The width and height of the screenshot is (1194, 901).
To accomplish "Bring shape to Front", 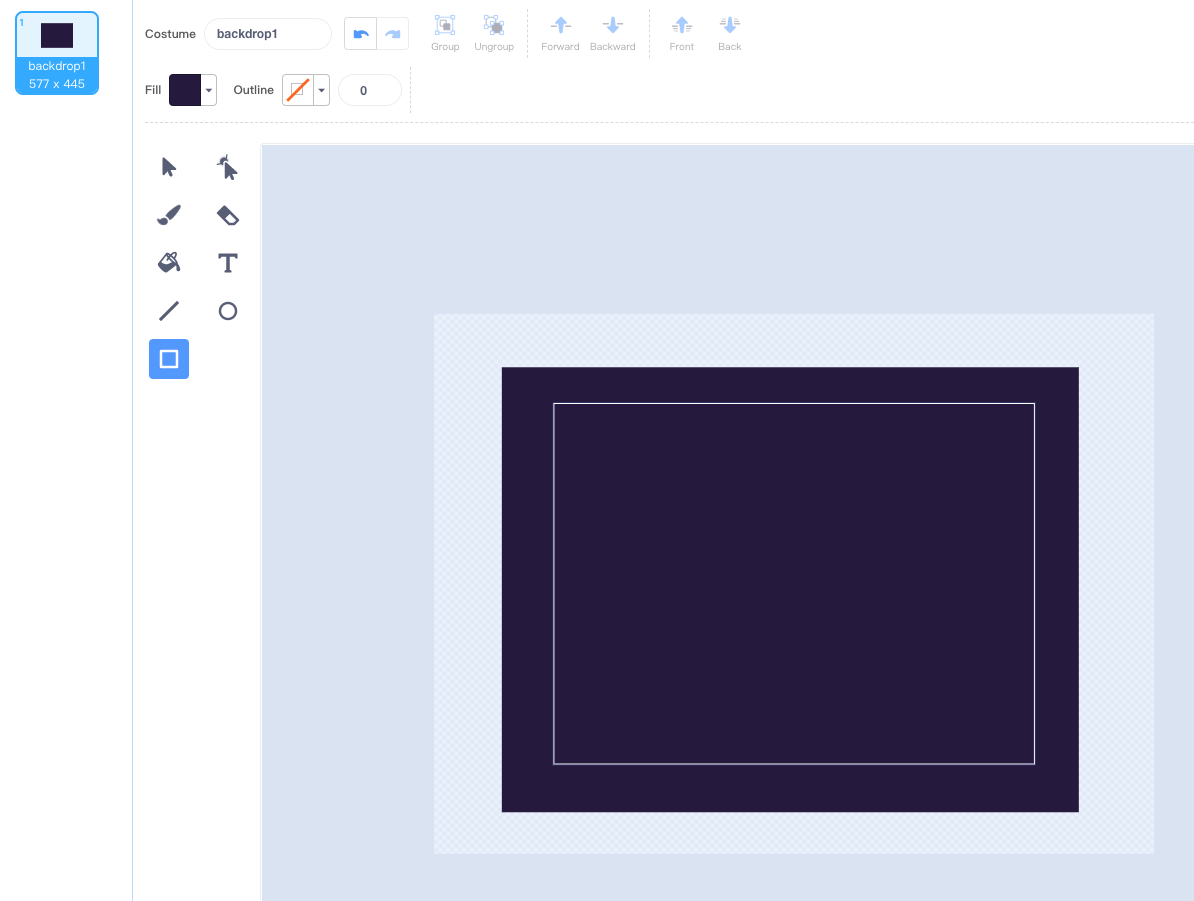I will coord(682,34).
